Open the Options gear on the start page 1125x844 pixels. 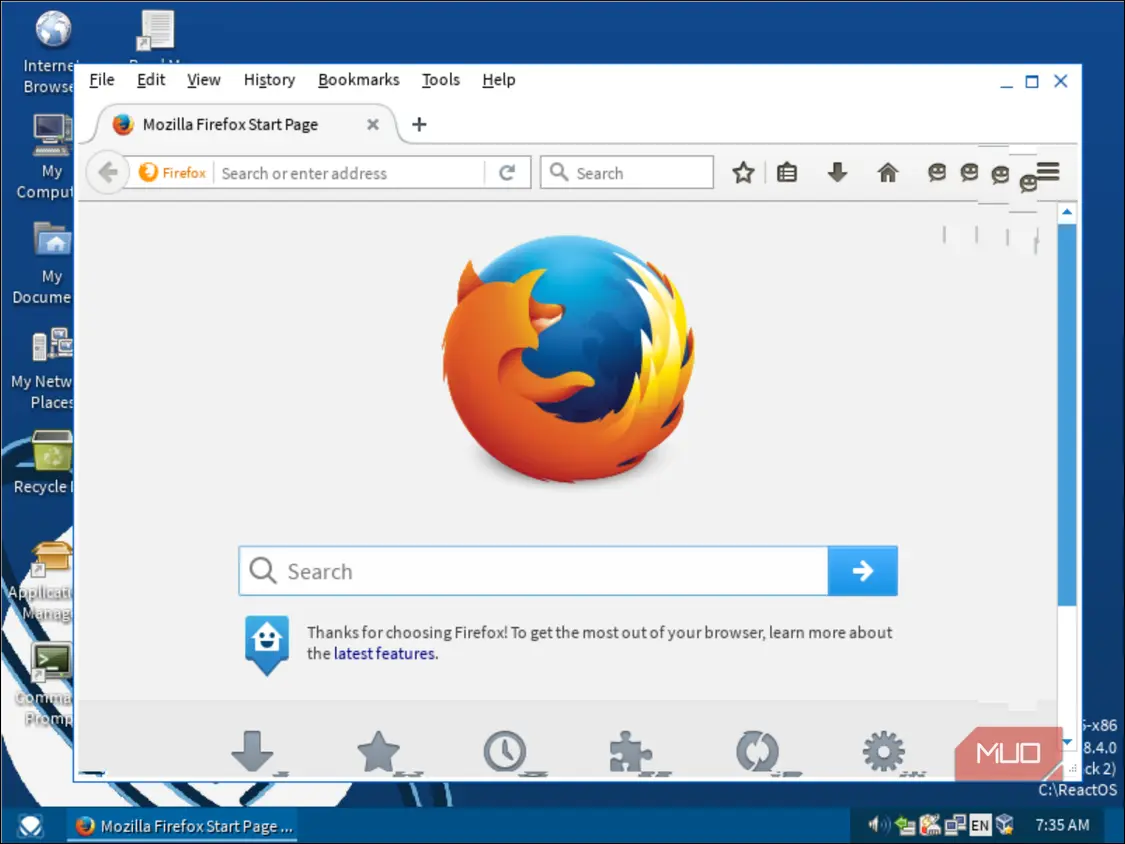pyautogui.click(x=884, y=751)
